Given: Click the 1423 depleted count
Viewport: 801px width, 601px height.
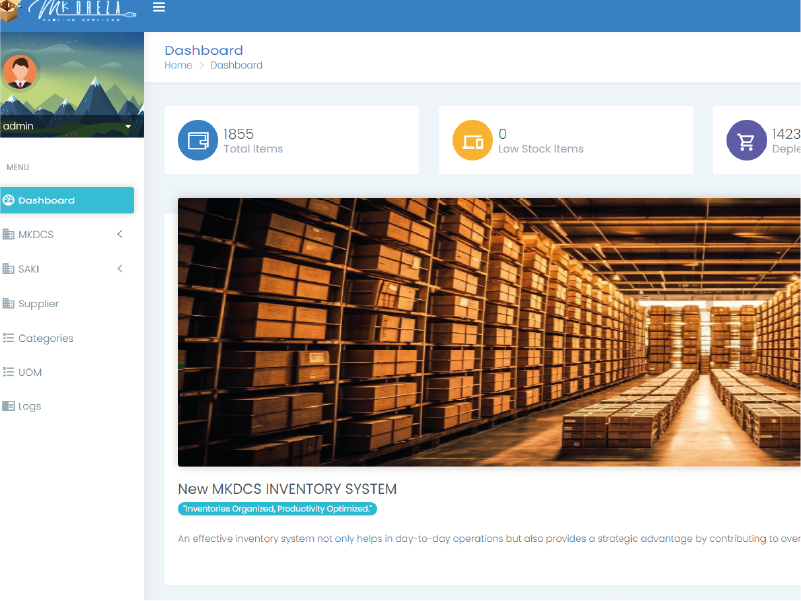Looking at the screenshot, I should click(786, 134).
